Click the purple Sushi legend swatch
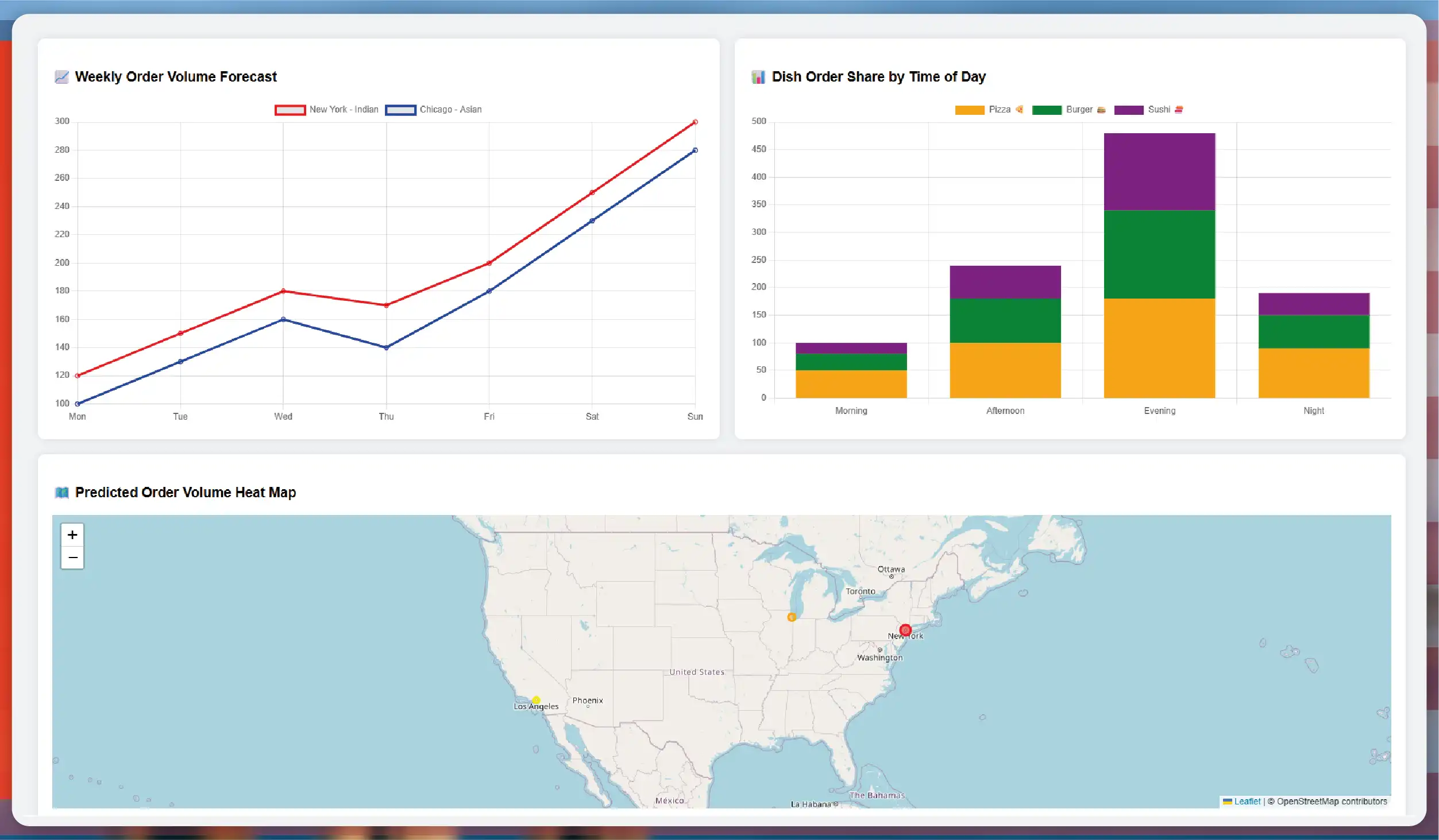Screen dimensions: 1439x840 point(1128,110)
